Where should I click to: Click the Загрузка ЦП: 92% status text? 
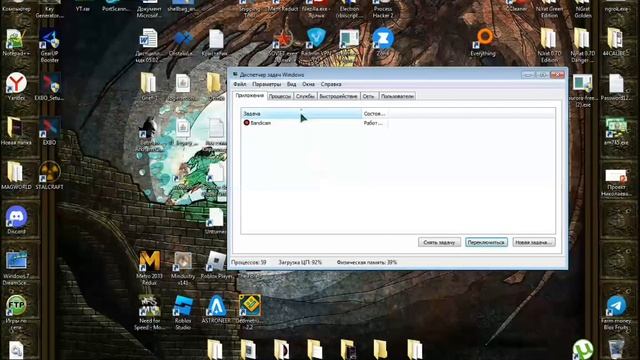click(x=300, y=262)
